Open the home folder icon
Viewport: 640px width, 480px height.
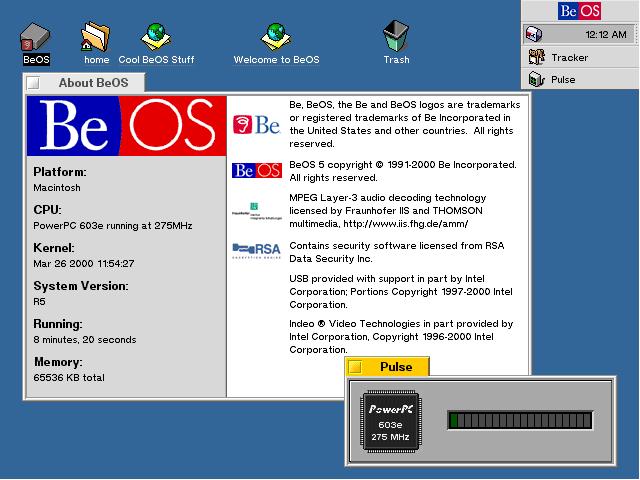click(95, 37)
